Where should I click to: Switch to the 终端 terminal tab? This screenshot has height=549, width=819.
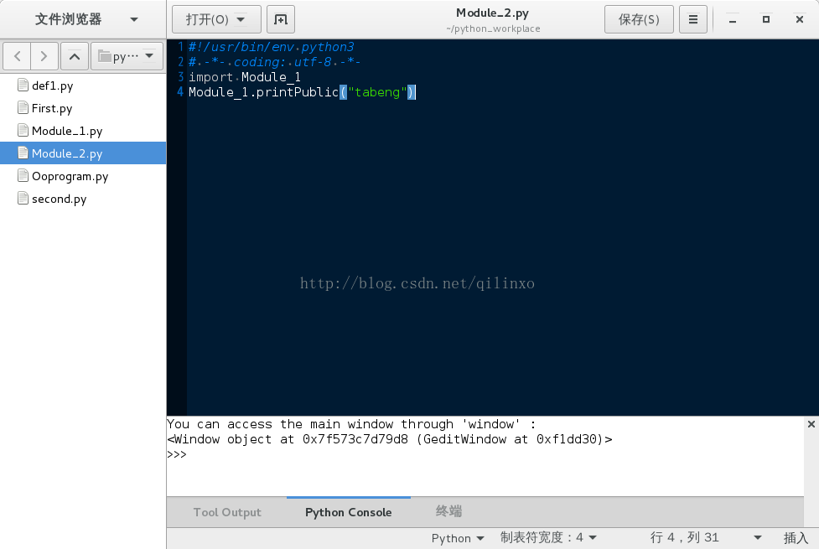(x=449, y=511)
